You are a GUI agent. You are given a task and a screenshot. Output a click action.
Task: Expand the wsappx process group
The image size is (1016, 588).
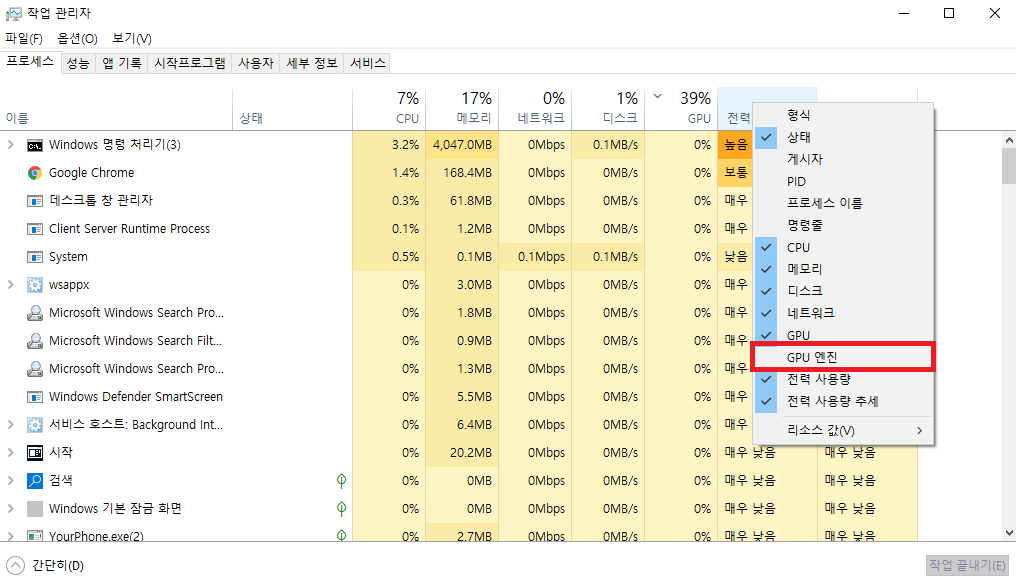tap(10, 285)
